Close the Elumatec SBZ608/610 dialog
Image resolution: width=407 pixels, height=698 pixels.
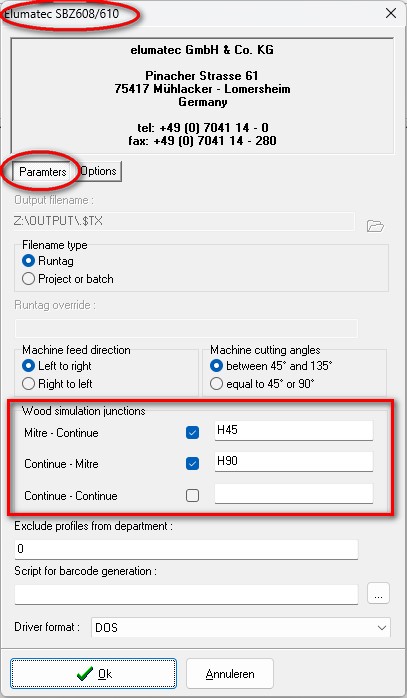coord(391,13)
